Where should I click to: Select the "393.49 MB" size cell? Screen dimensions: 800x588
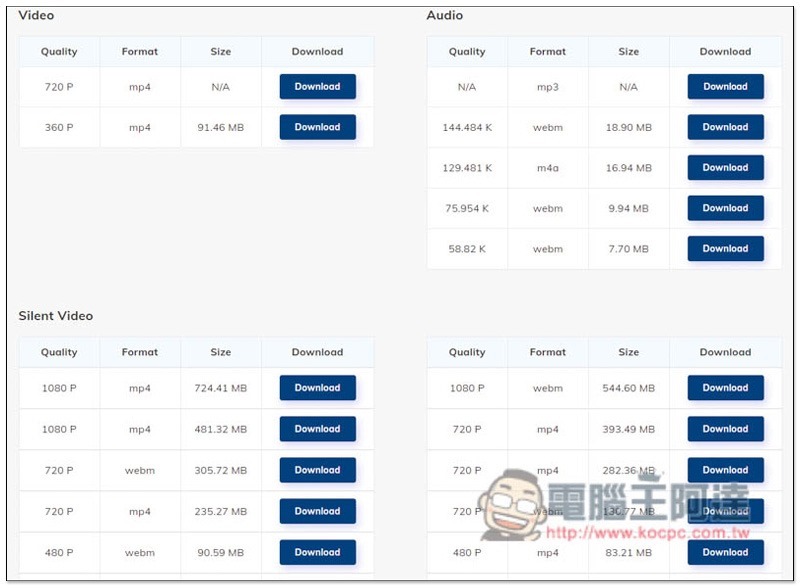click(629, 430)
